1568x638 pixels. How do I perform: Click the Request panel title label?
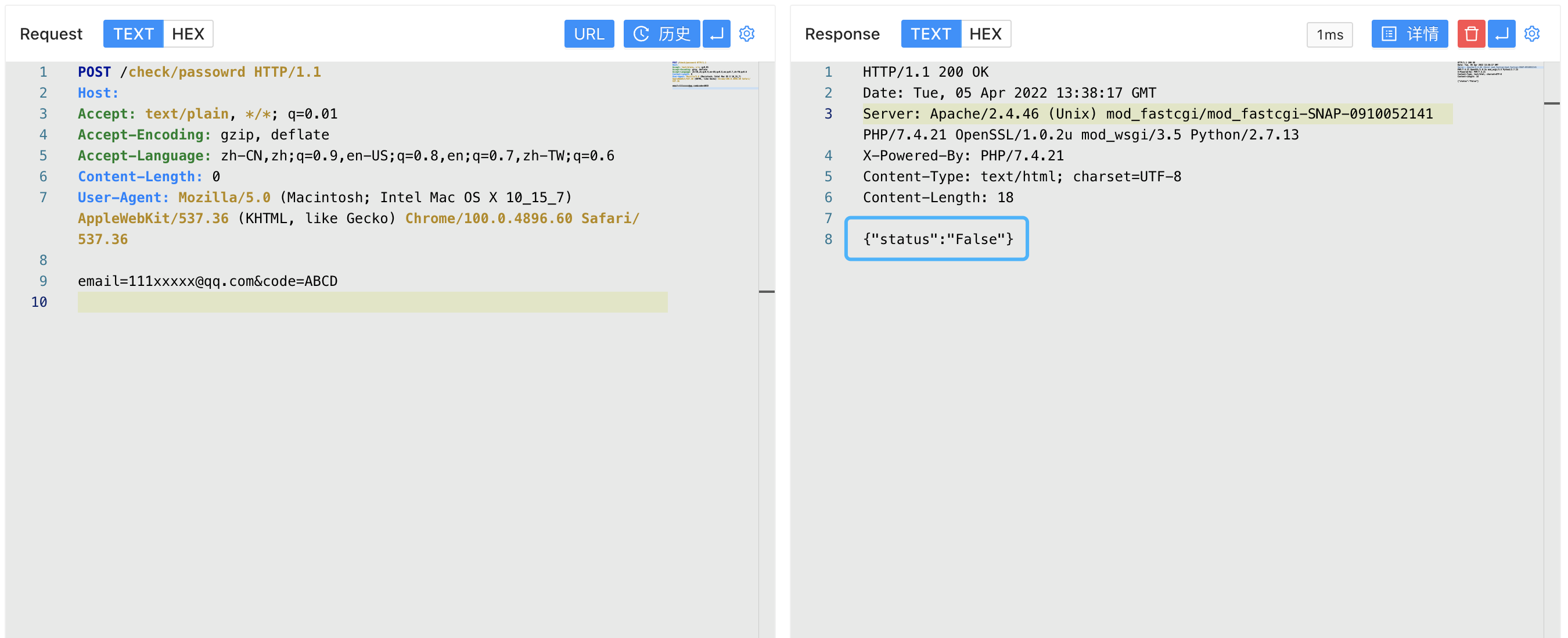(x=51, y=34)
